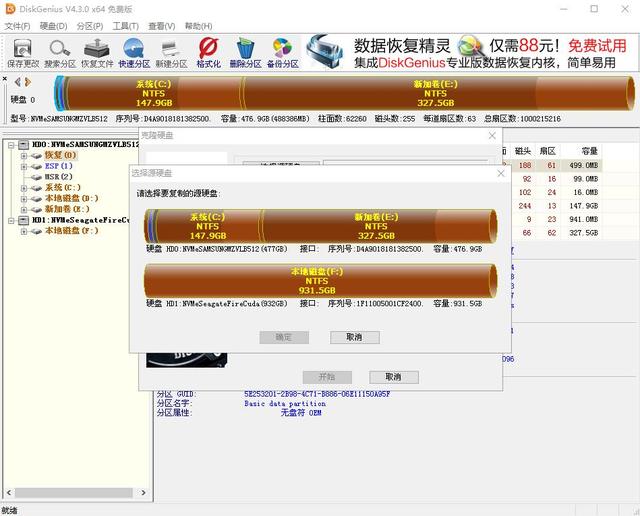Screen dimensions: 640x516
Task: Click the 新建分区 new partition icon
Action: [171, 53]
